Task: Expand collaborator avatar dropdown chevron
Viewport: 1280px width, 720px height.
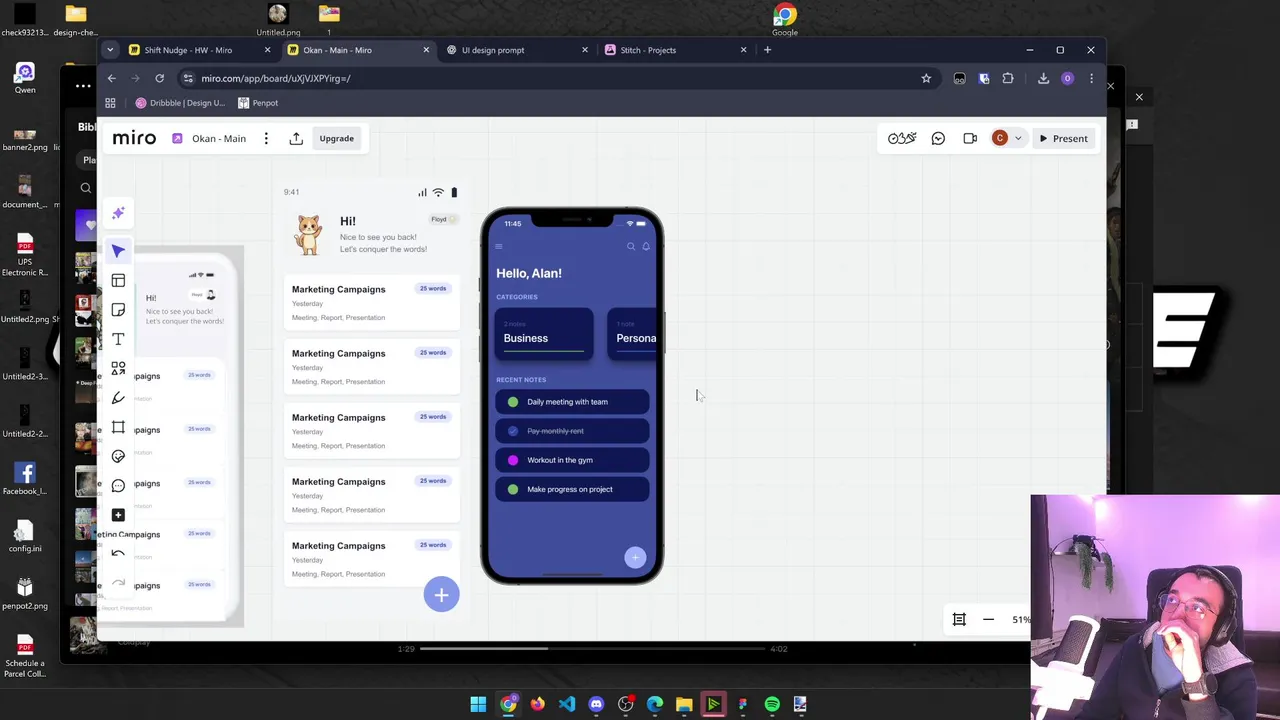Action: 1018,139
